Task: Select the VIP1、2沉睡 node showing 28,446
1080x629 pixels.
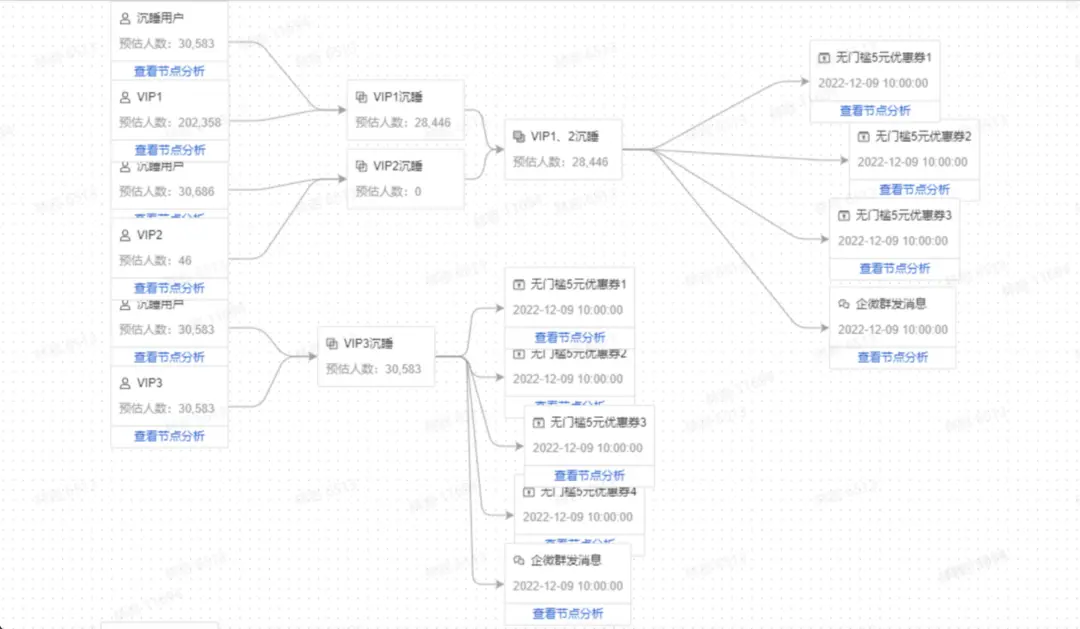Action: pyautogui.click(x=563, y=148)
